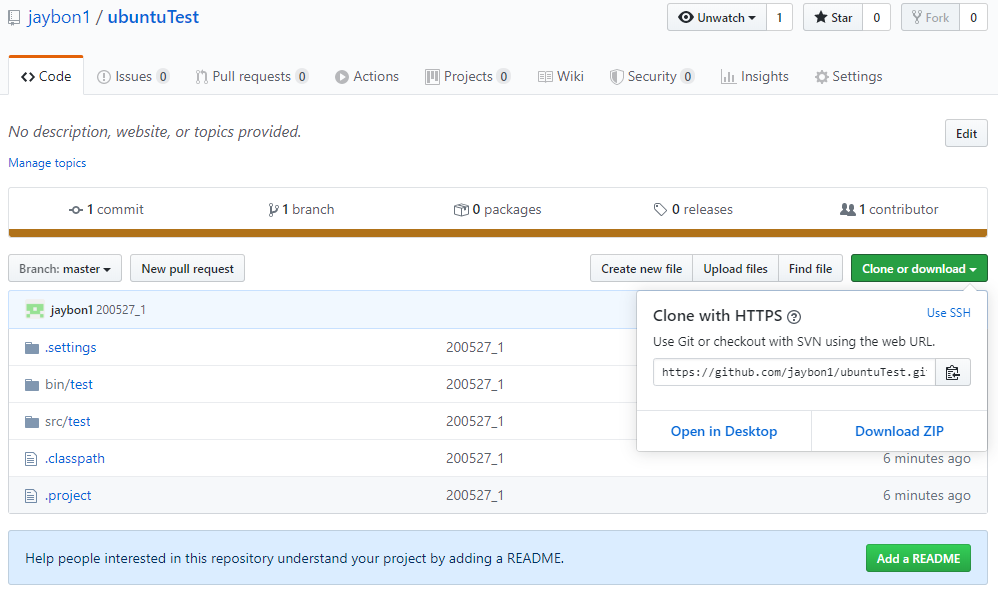This screenshot has height=593, width=998.
Task: Open help icon next to Clone with HTTPS
Action: 794,316
